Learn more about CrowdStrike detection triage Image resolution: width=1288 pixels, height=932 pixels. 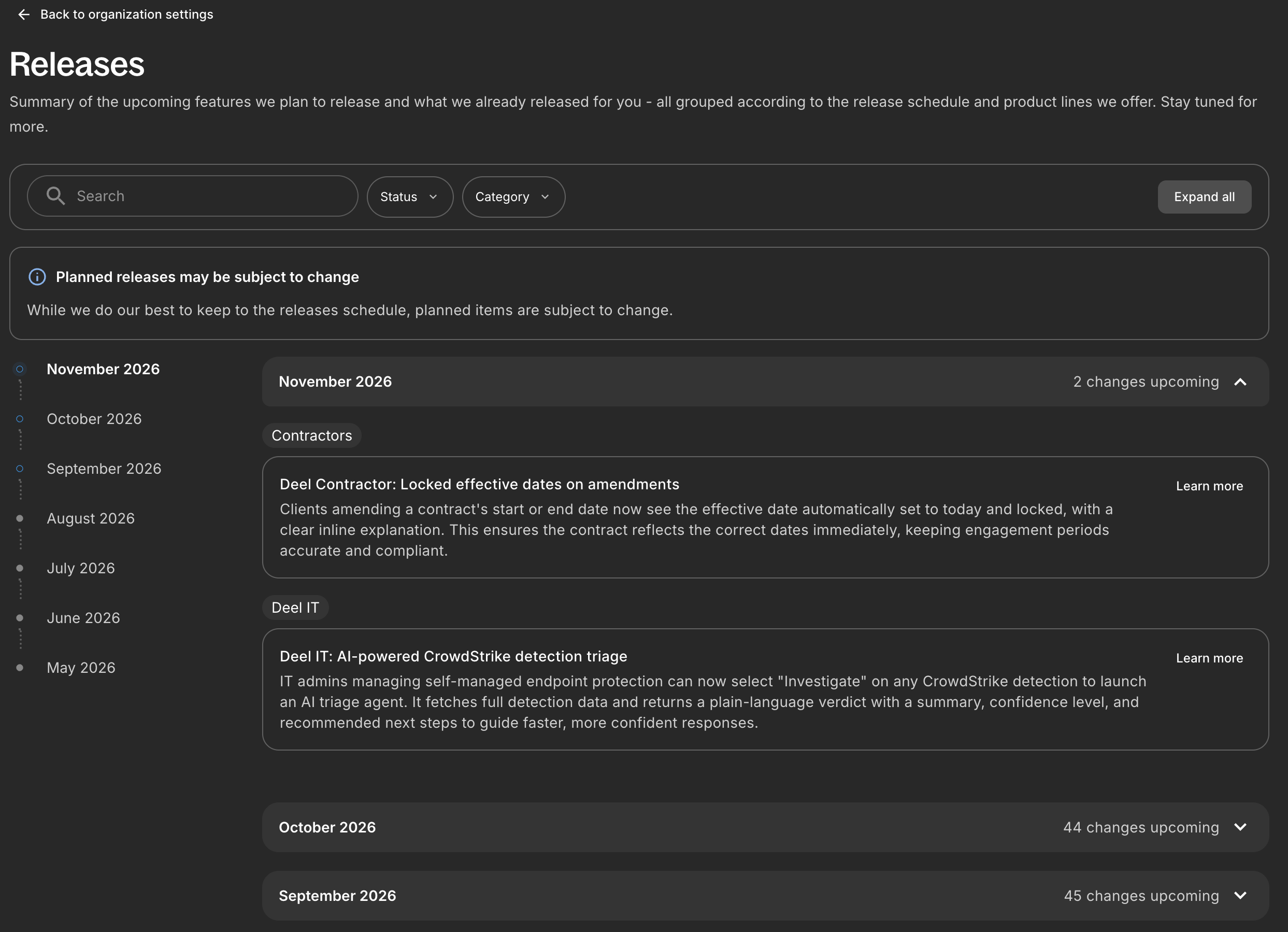click(x=1209, y=658)
